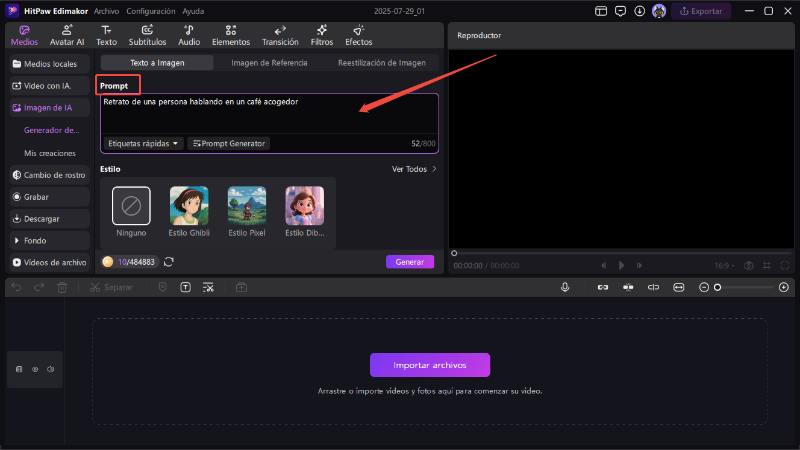Zoom in the timeline with plus
The width and height of the screenshot is (800, 450).
coord(784,288)
